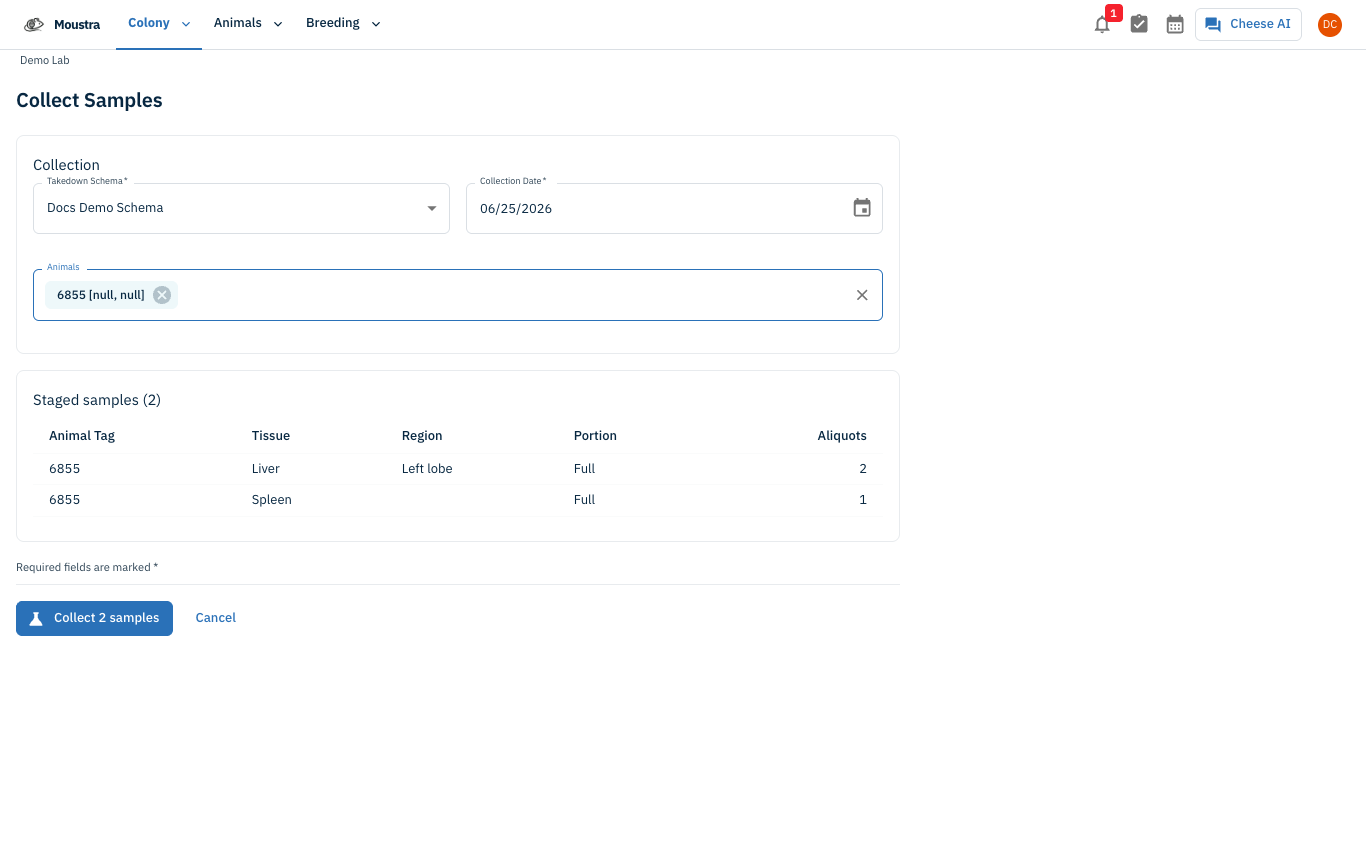This screenshot has height=854, width=1366.
Task: Expand the Animals menu chevron
Action: click(x=278, y=24)
